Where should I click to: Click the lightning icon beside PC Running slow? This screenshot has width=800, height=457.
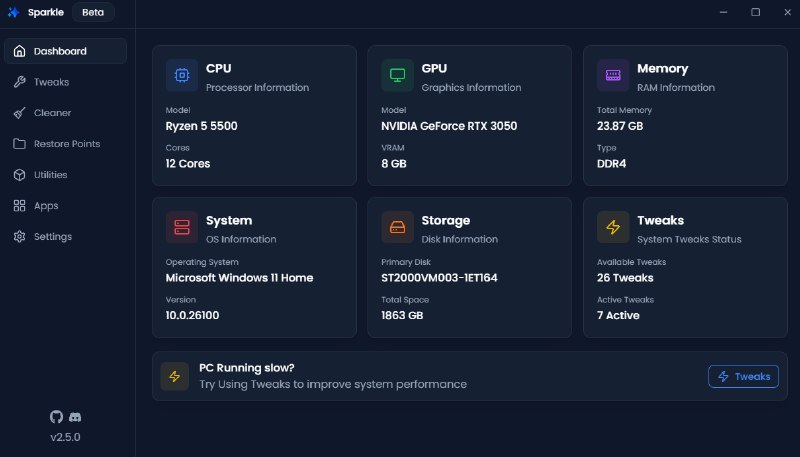(175, 376)
